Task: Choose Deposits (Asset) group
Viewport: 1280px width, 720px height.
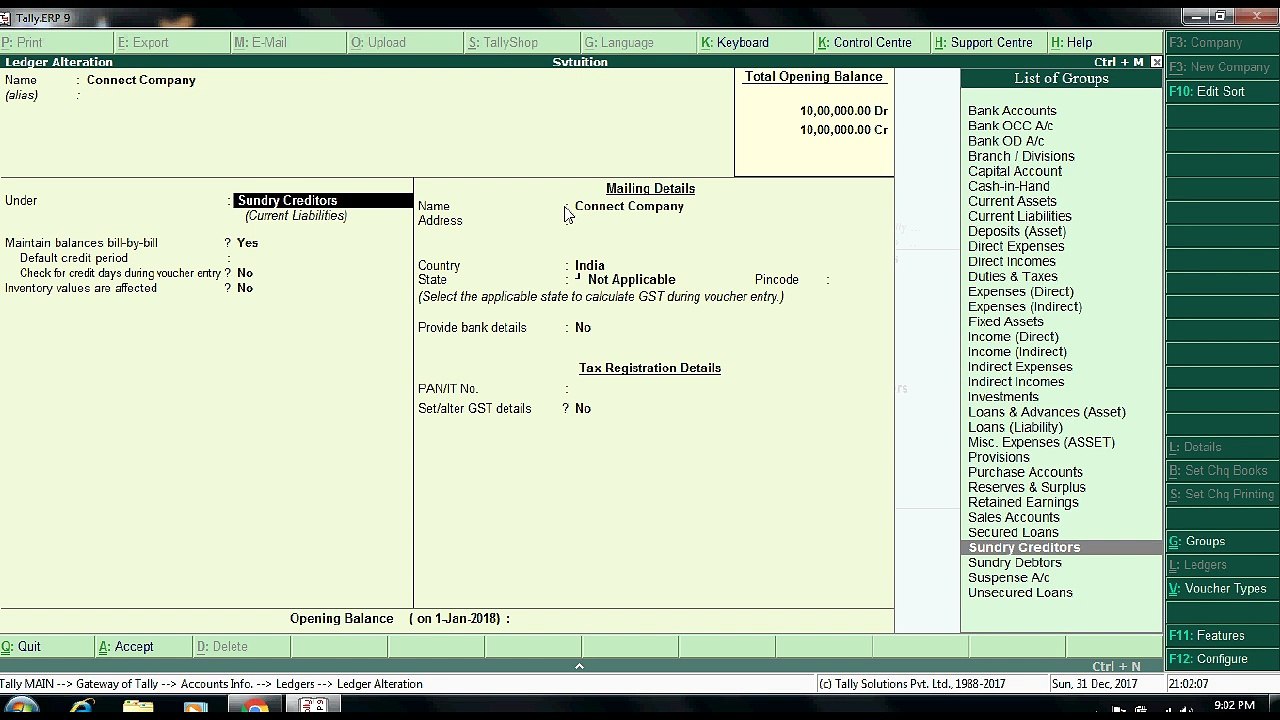Action: [x=1016, y=231]
